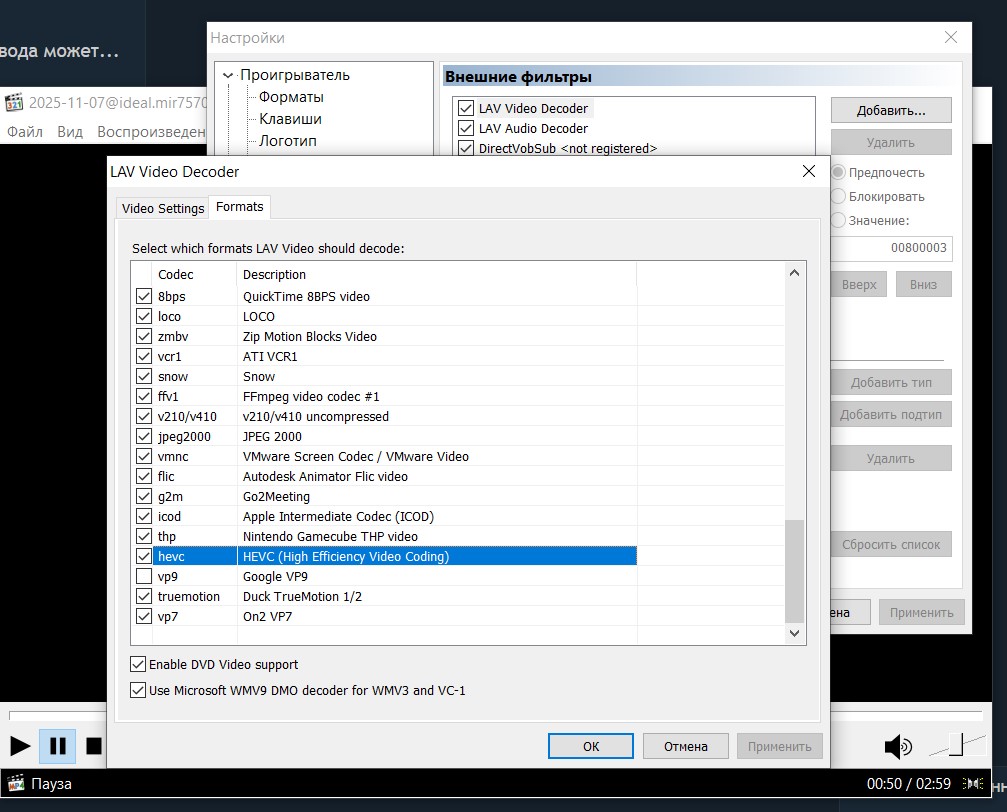Click the audio channel icon in status bar

click(972, 784)
